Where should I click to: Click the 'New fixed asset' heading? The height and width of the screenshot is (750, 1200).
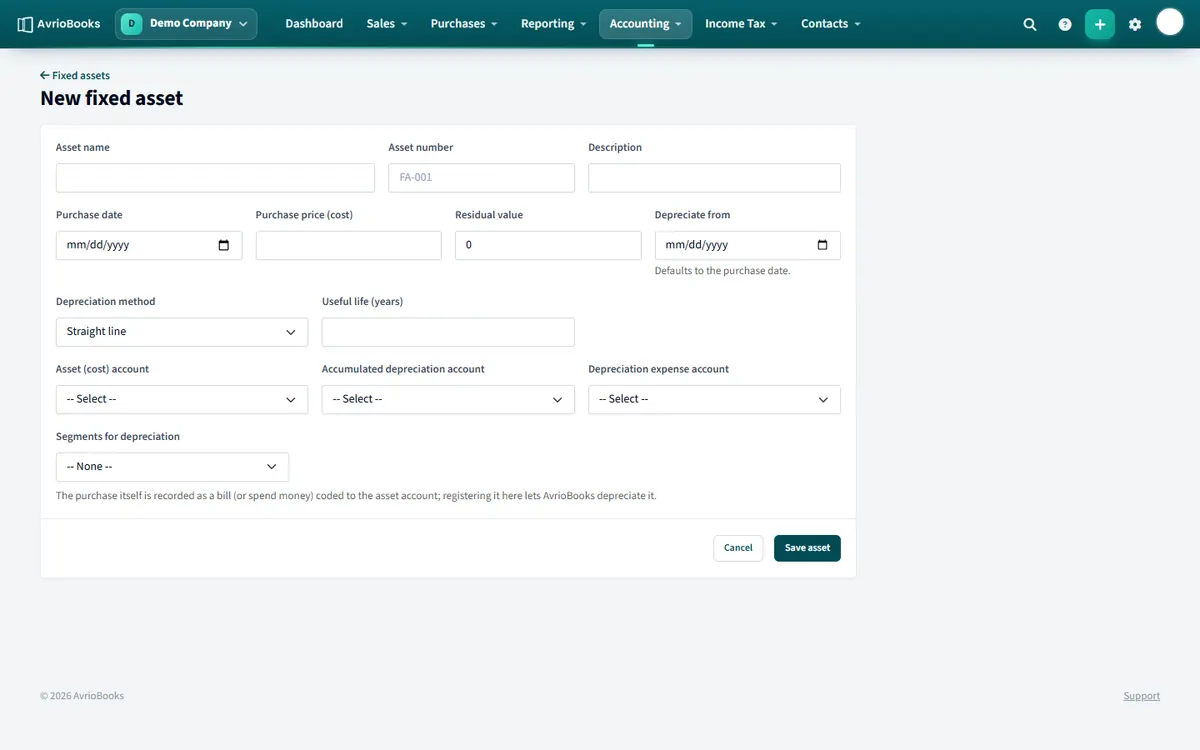[x=112, y=98]
